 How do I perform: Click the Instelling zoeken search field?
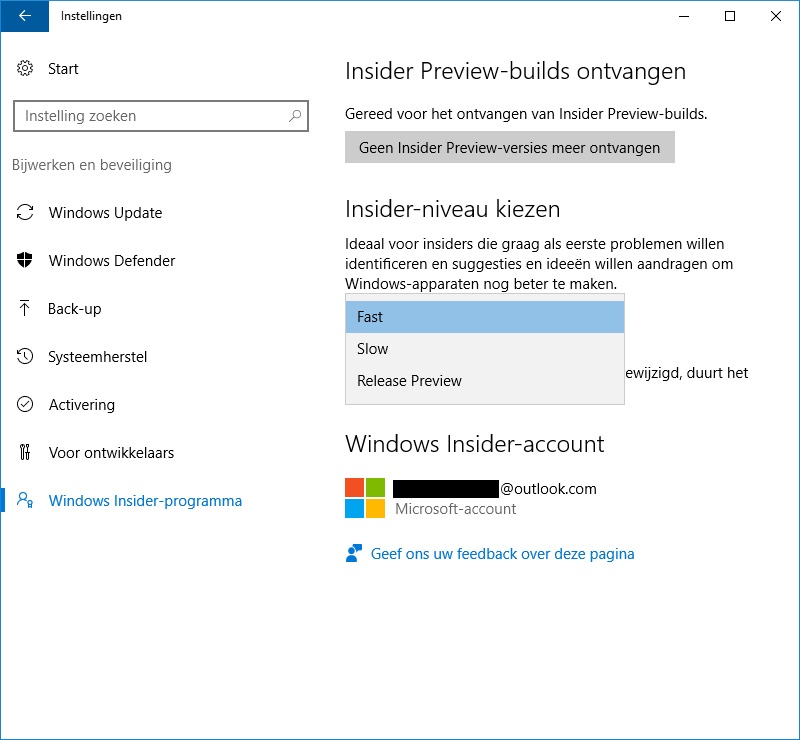coord(161,116)
